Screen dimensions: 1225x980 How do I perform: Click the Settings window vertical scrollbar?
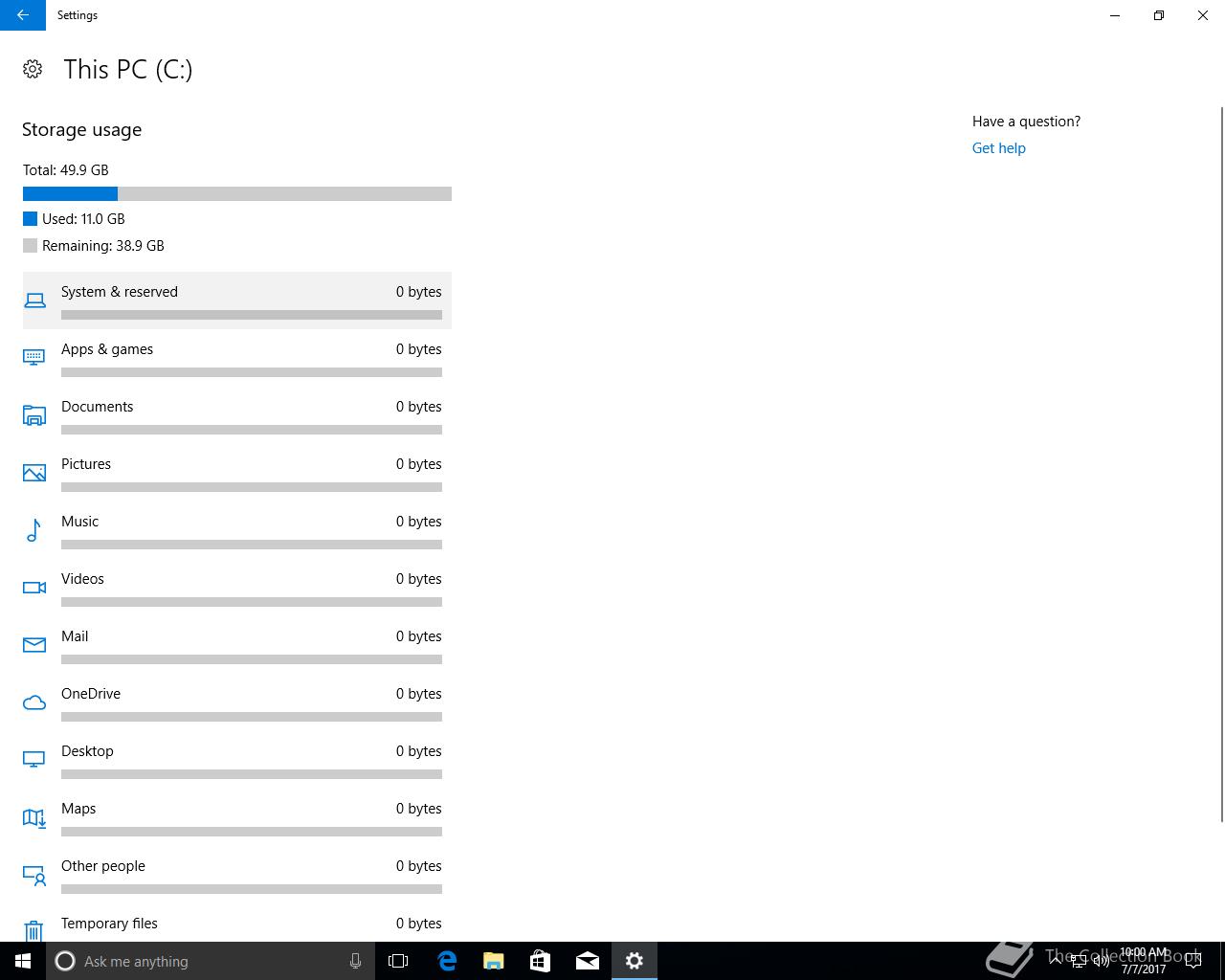click(1221, 464)
